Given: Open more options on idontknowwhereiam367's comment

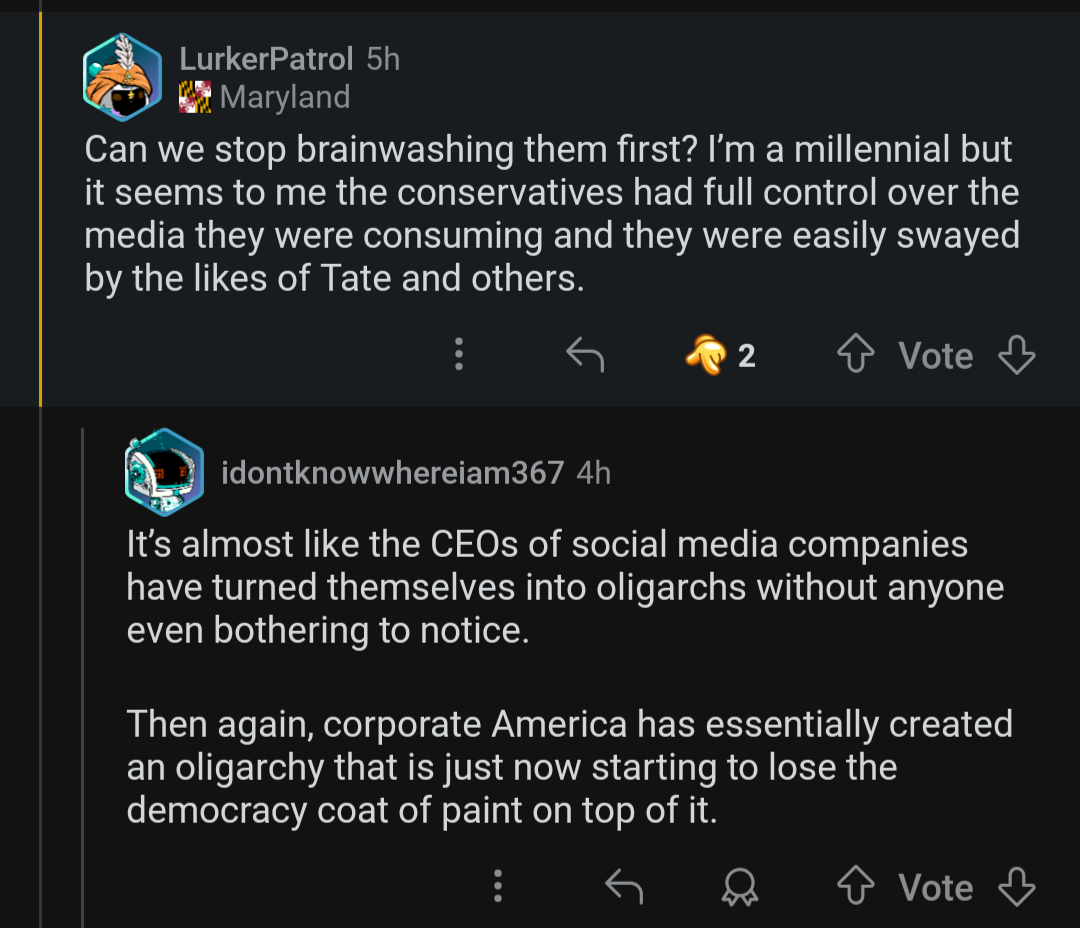Looking at the screenshot, I should point(499,887).
